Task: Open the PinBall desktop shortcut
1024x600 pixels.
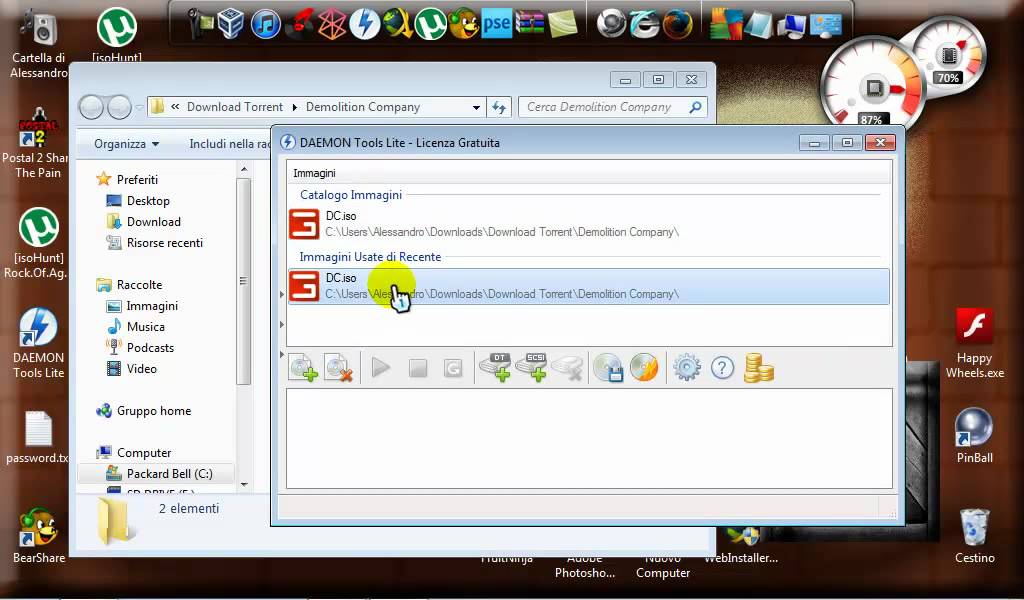Action: coord(974,435)
